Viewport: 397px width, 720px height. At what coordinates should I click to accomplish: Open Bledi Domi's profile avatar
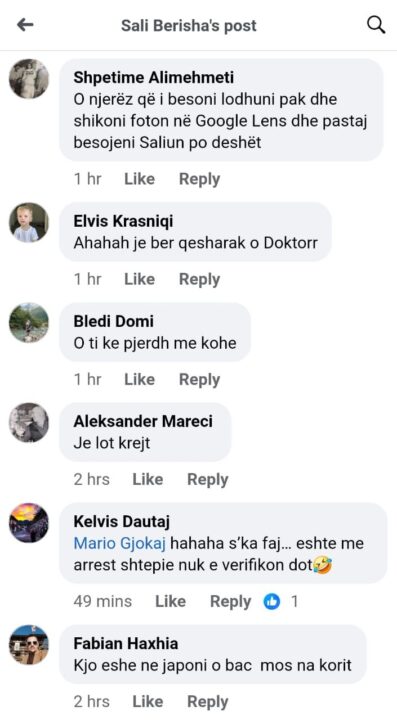(x=28, y=322)
